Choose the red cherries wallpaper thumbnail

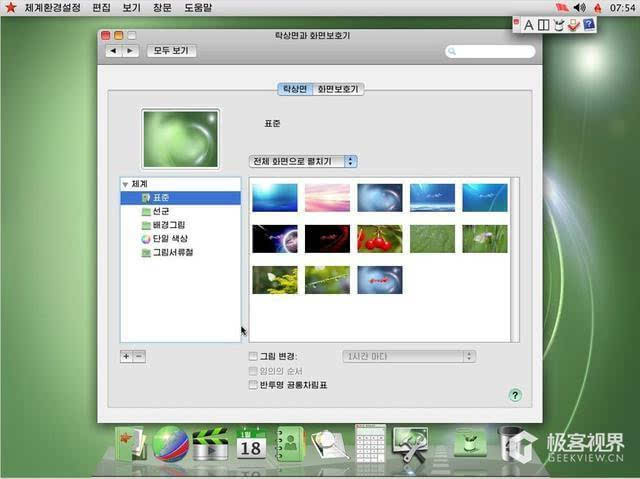point(380,238)
